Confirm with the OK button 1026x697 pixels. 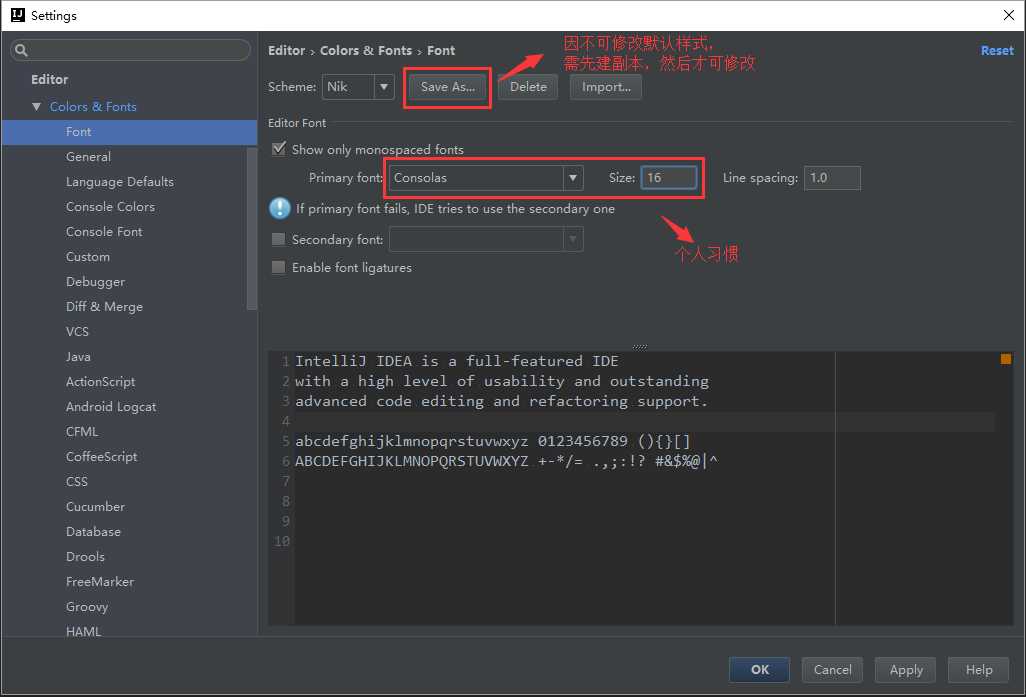(759, 670)
